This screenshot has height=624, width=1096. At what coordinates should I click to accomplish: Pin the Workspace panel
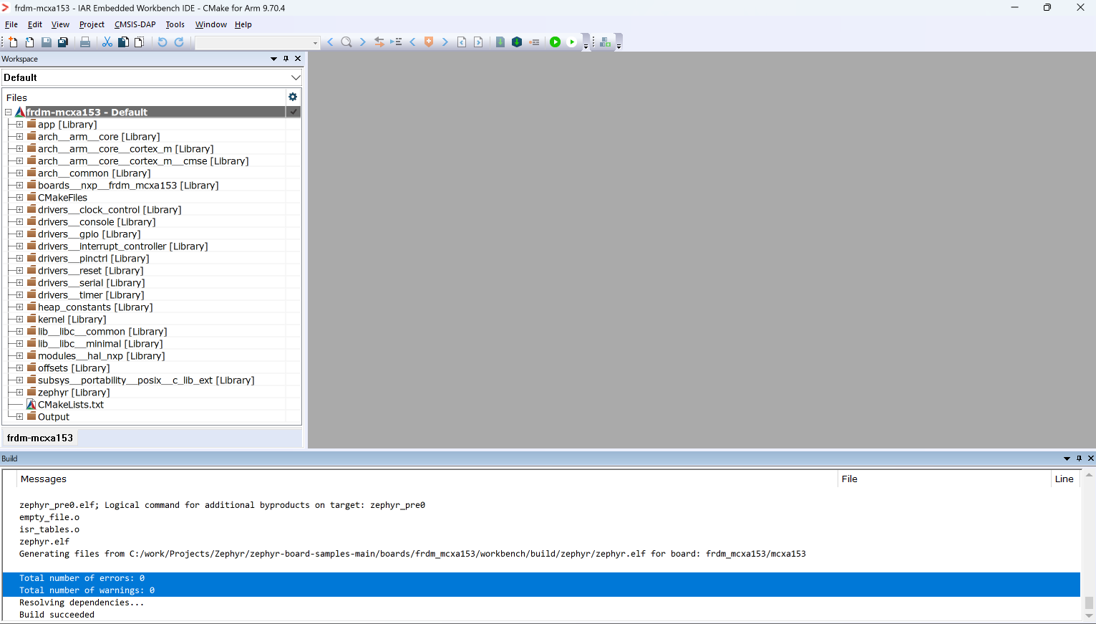click(x=286, y=59)
